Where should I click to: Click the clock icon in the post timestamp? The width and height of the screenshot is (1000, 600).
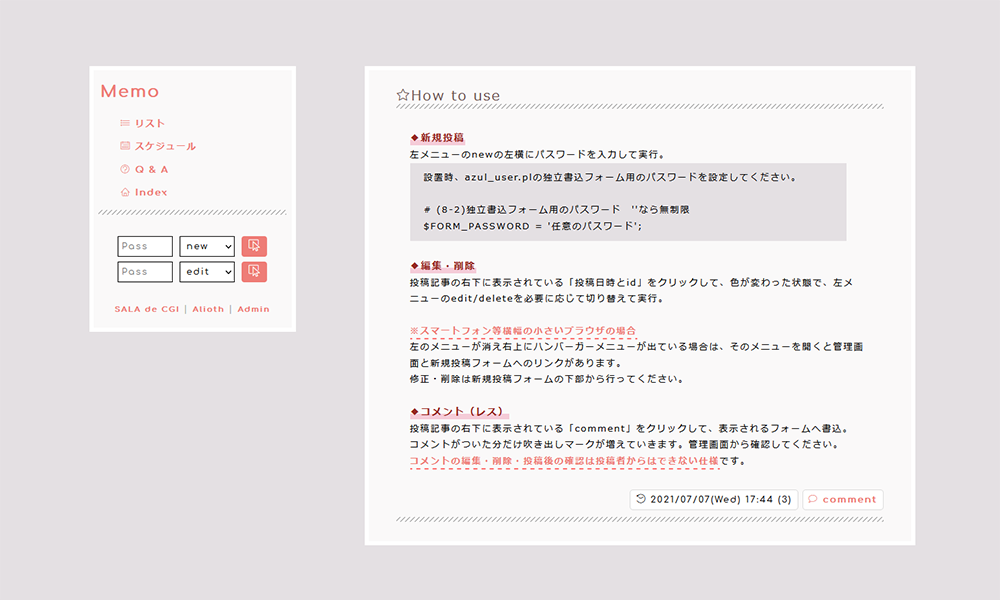pyautogui.click(x=641, y=499)
